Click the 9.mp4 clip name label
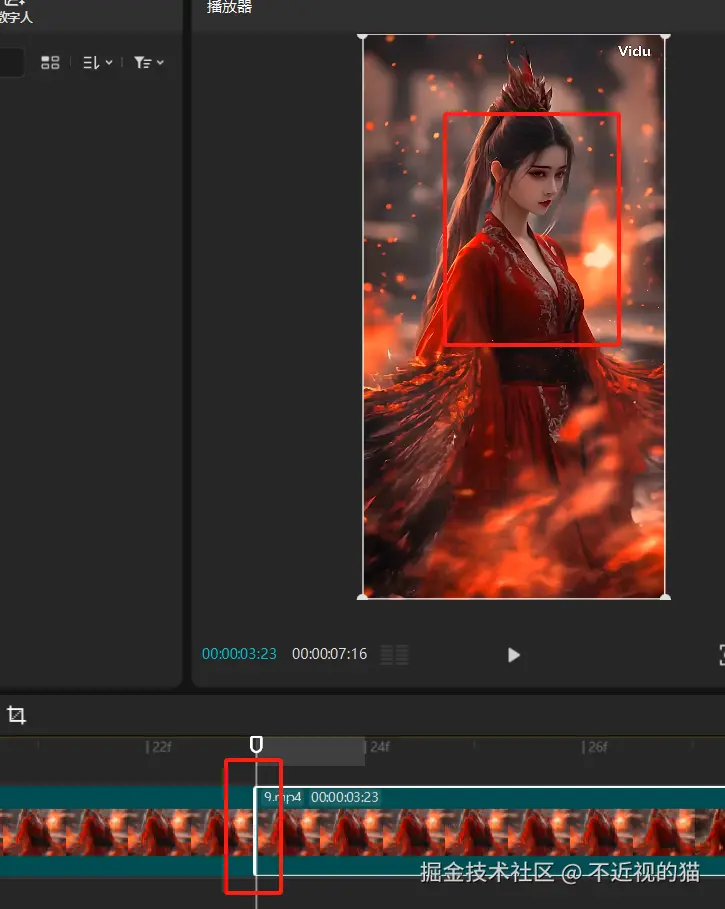Screen dimensions: 725x909 pos(283,797)
